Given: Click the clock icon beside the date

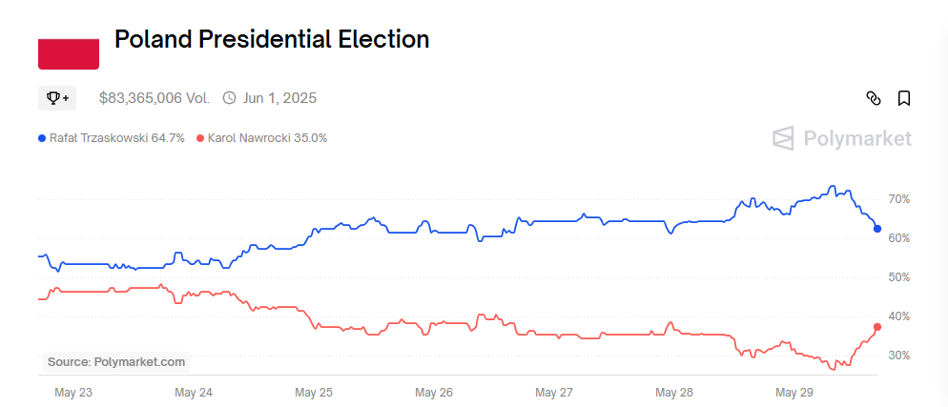Looking at the screenshot, I should (x=229, y=98).
